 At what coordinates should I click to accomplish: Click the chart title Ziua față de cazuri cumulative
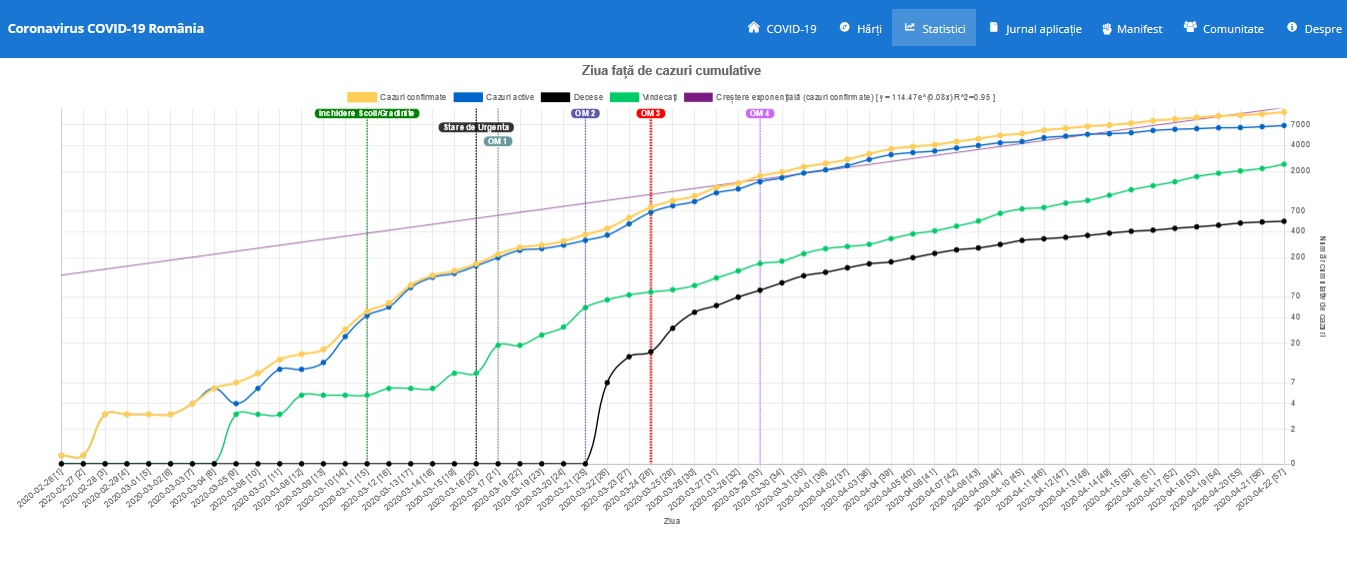pos(672,71)
